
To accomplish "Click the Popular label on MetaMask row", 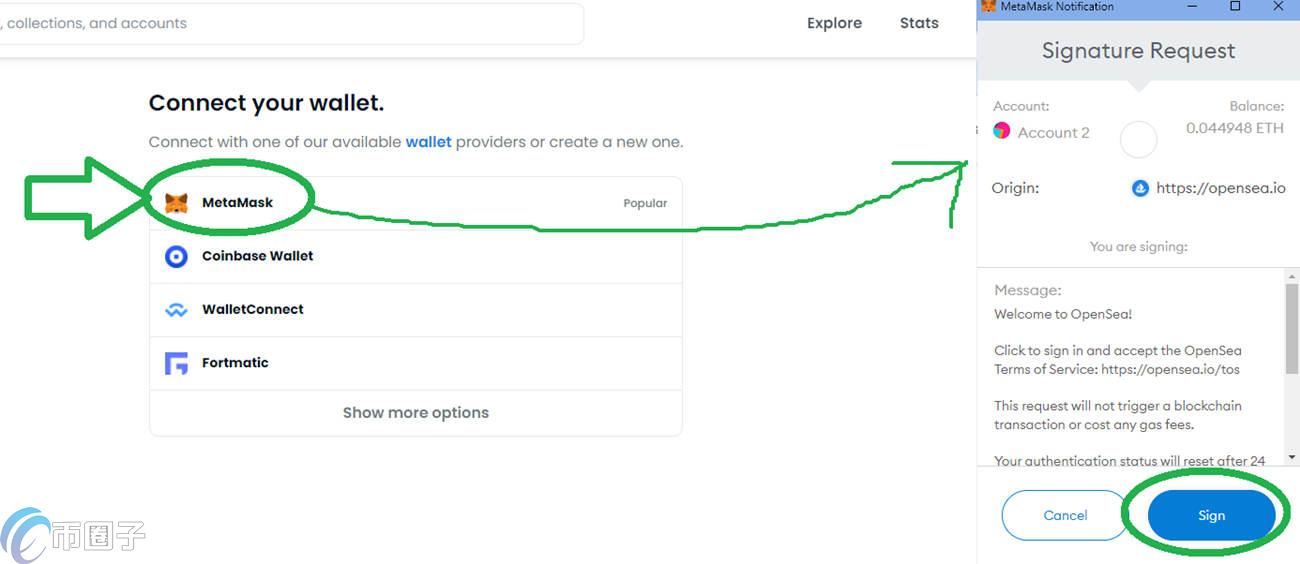I will pos(645,203).
